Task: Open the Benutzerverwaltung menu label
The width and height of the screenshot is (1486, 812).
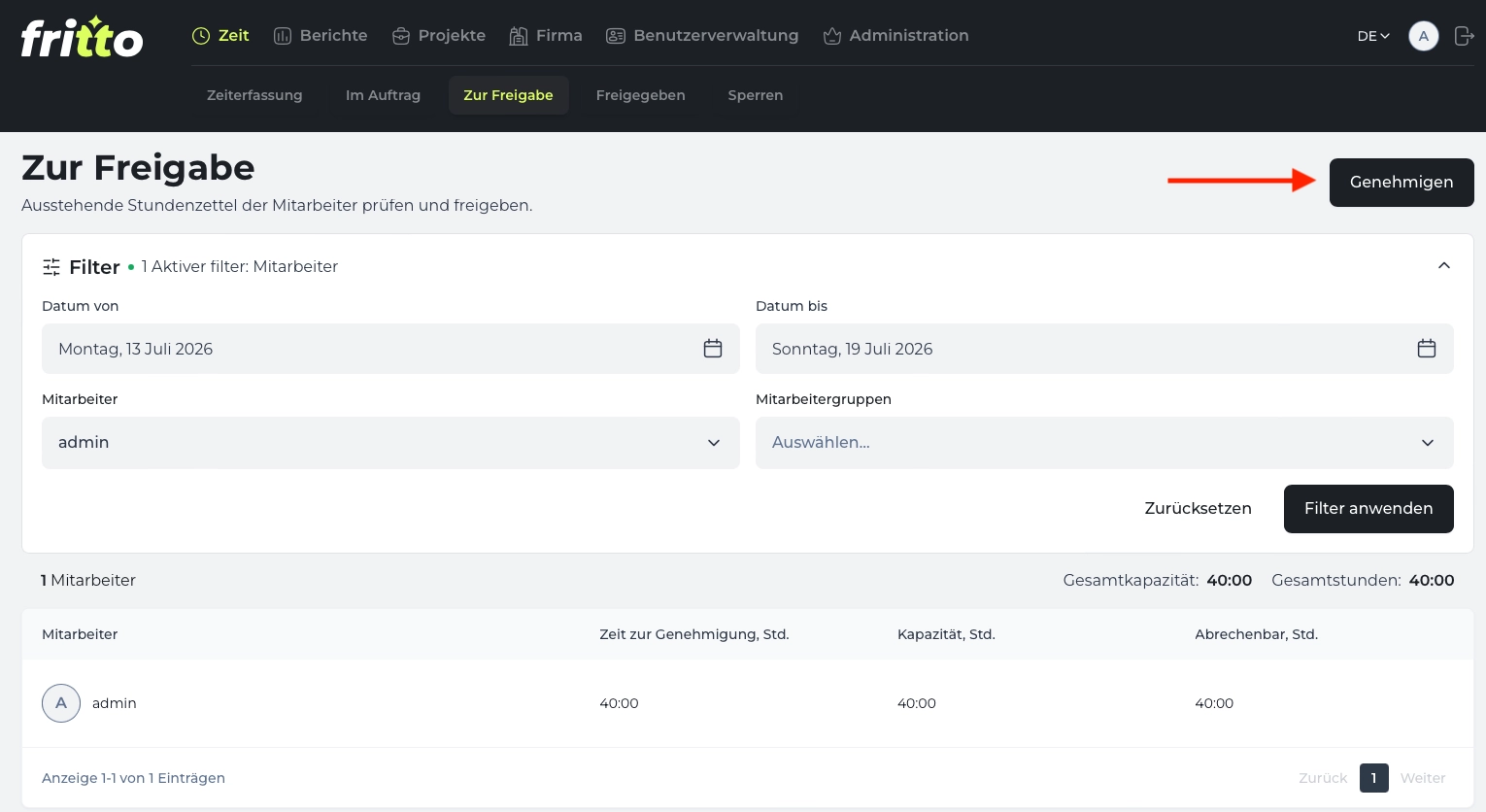Action: click(716, 36)
